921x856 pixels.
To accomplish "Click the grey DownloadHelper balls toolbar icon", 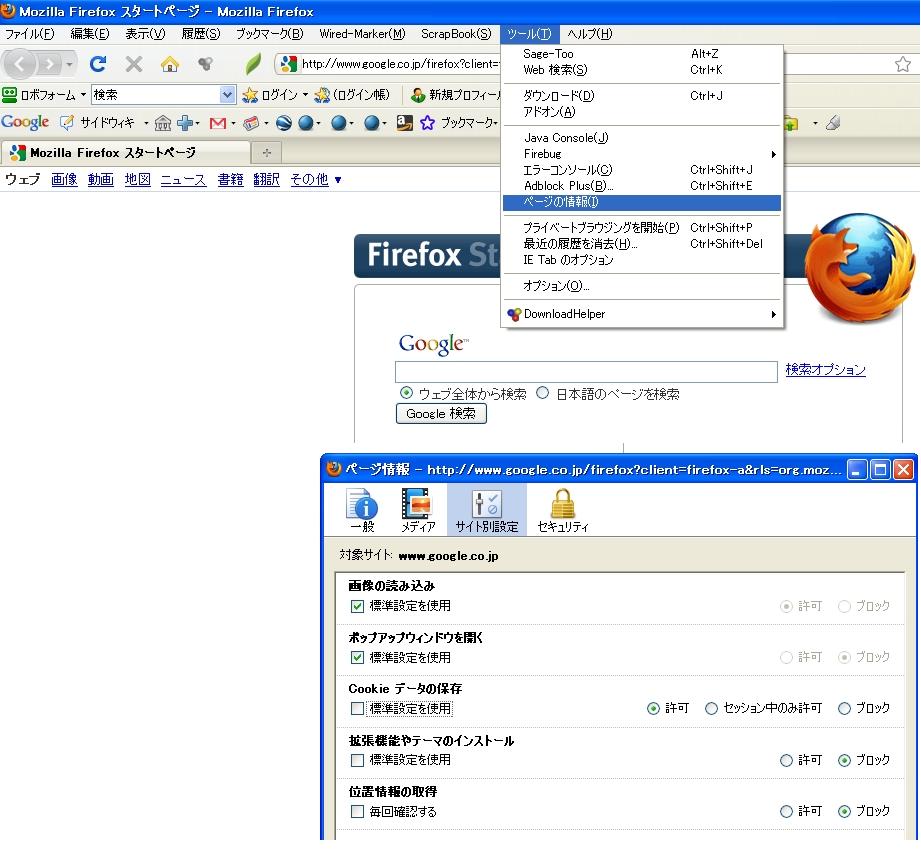I will [x=205, y=63].
